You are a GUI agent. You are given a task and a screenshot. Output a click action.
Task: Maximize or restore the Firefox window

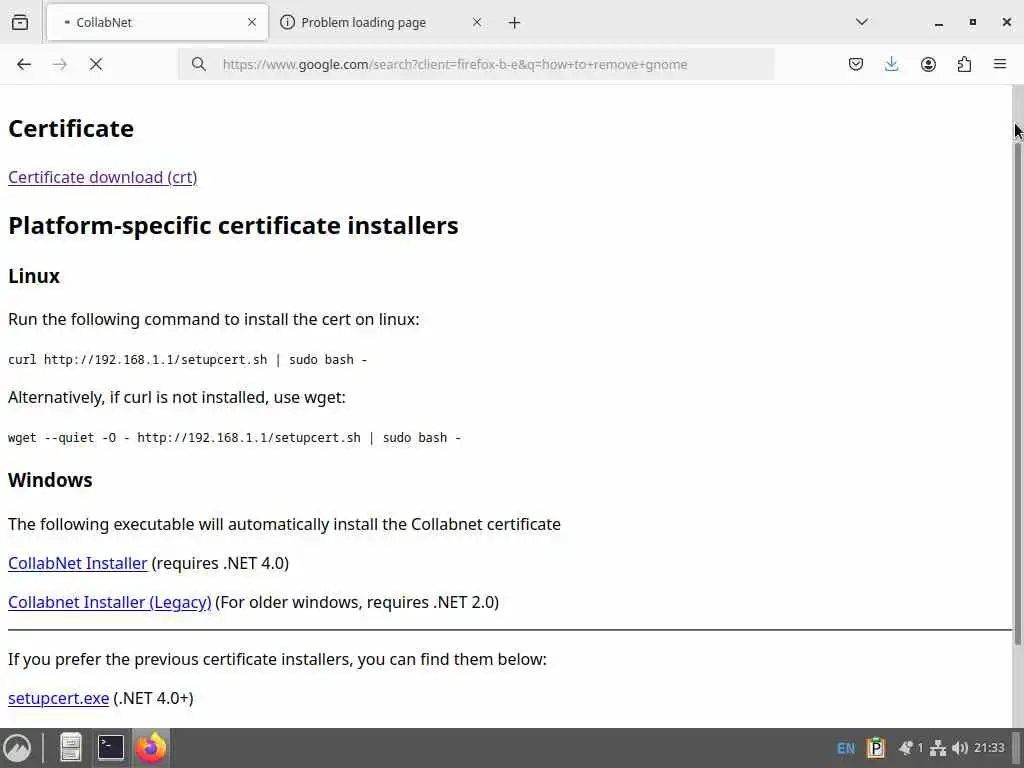[x=973, y=22]
